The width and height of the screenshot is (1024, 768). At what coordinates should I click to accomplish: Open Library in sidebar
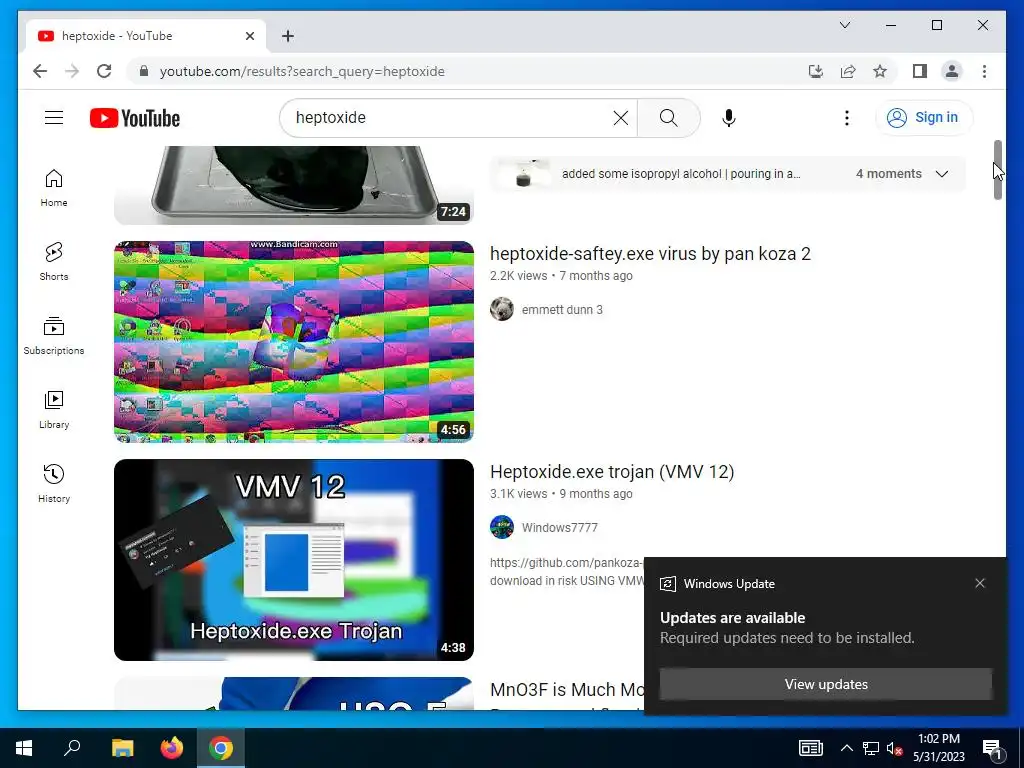pos(54,409)
